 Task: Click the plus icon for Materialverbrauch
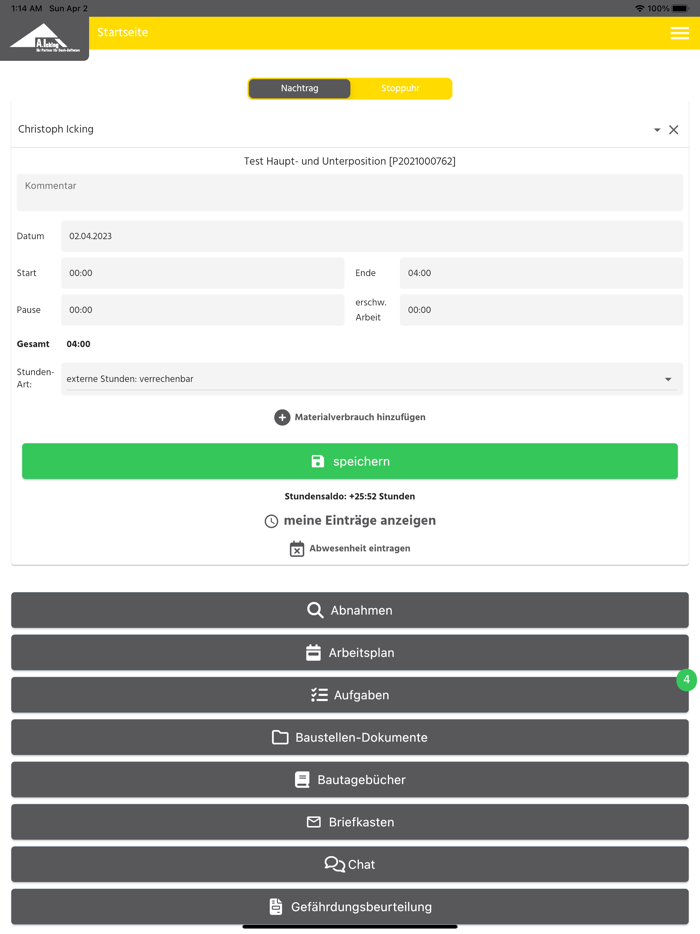pos(282,418)
